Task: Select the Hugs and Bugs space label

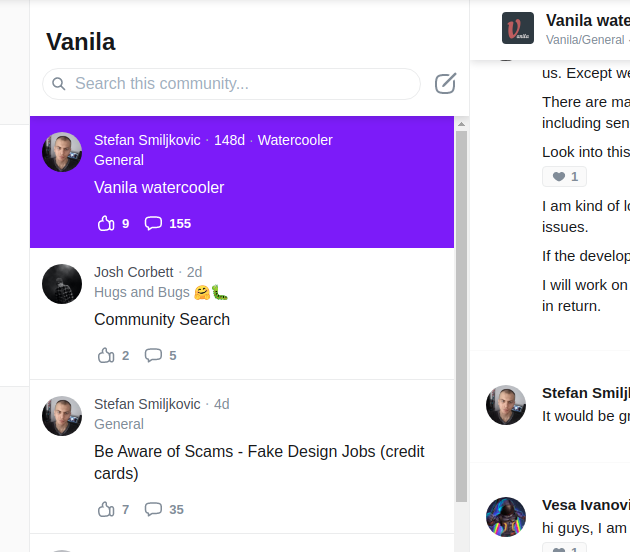Action: coord(142,292)
